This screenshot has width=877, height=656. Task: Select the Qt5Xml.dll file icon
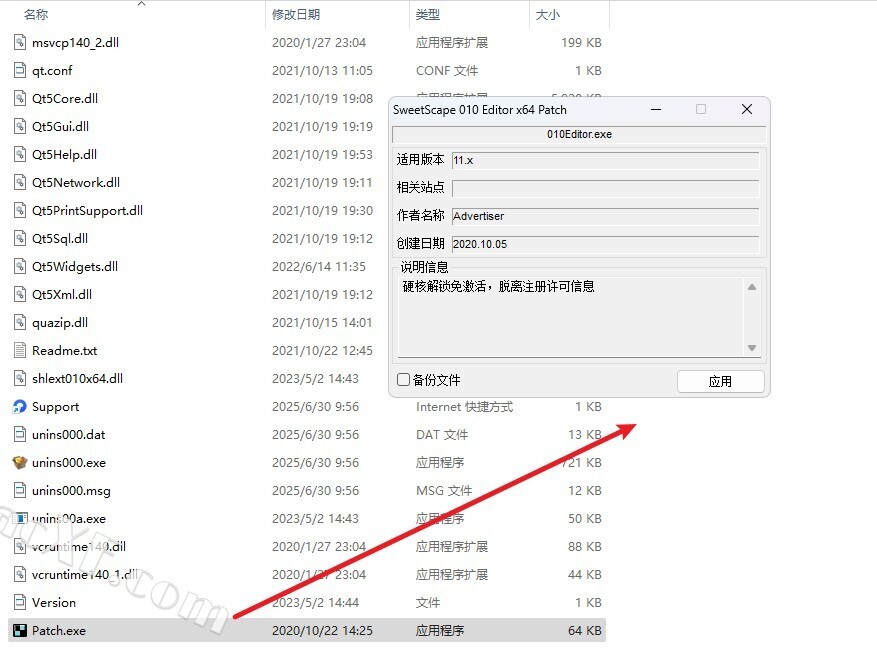tap(20, 294)
